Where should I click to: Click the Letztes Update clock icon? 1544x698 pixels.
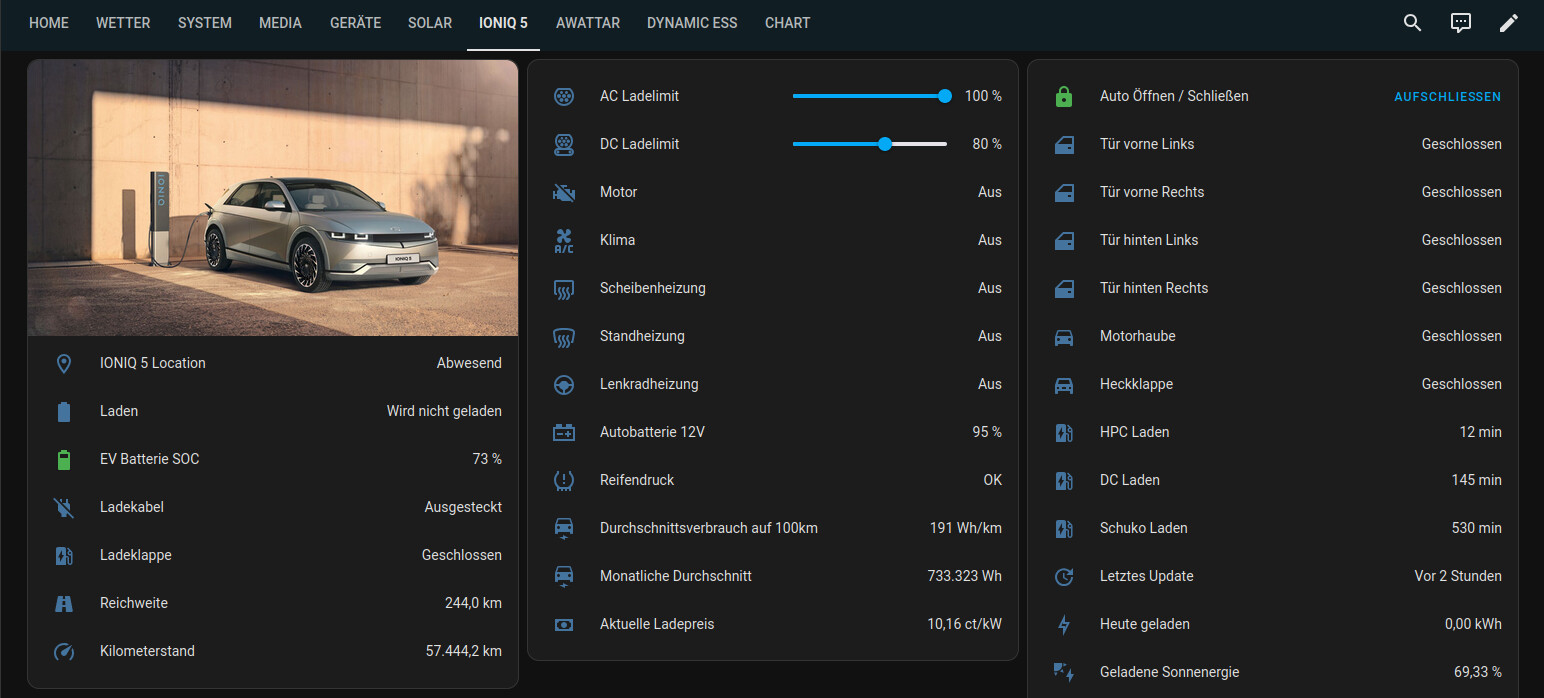click(x=1064, y=577)
